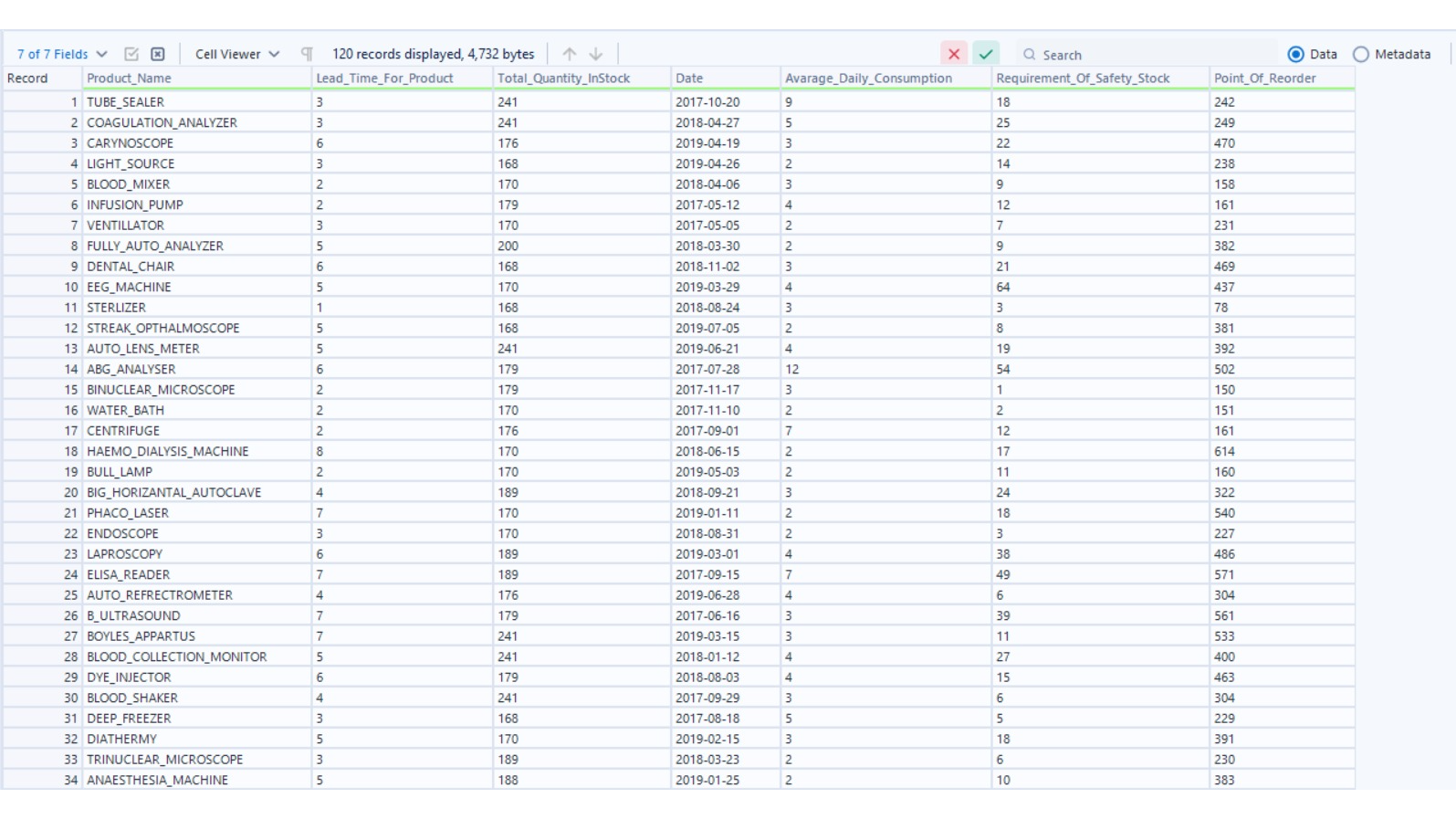The height and width of the screenshot is (819, 1456).
Task: Click the Date column header
Action: click(689, 79)
